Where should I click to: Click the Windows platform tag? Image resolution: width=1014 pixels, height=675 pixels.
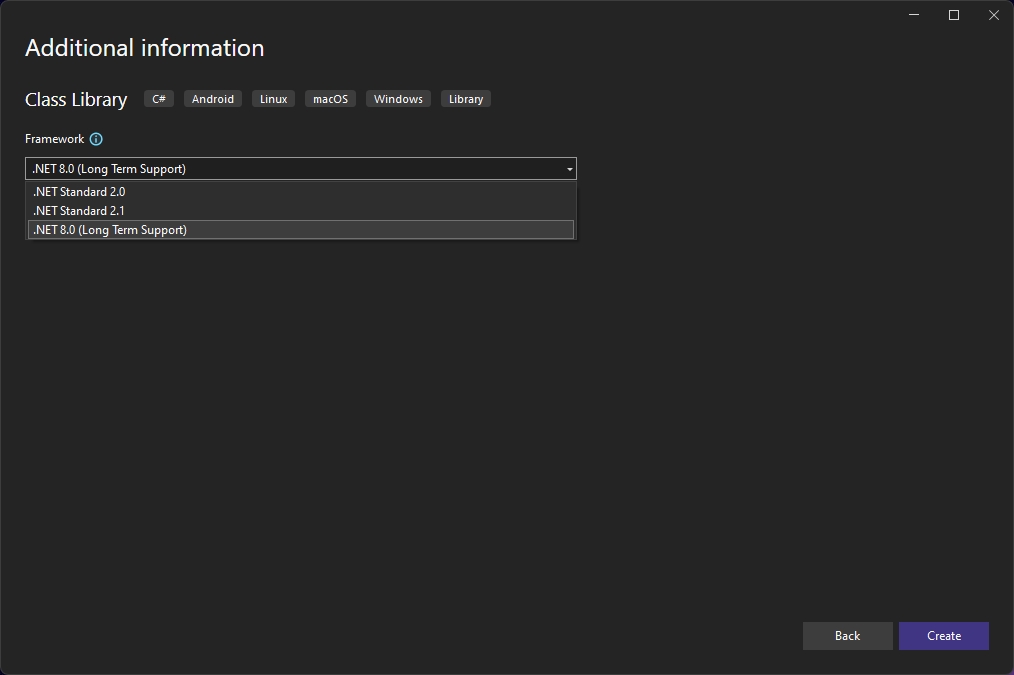[398, 99]
